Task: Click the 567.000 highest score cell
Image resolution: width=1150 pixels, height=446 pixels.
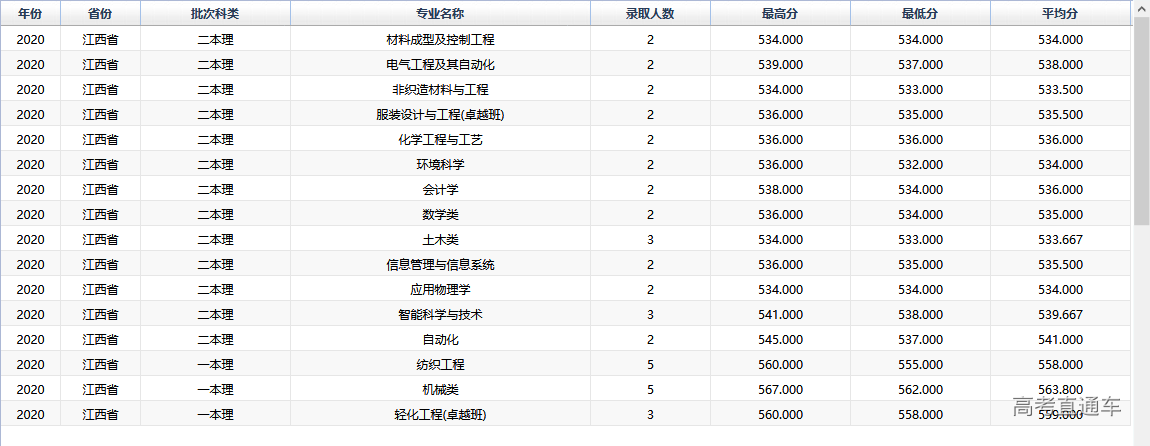Action: point(780,390)
